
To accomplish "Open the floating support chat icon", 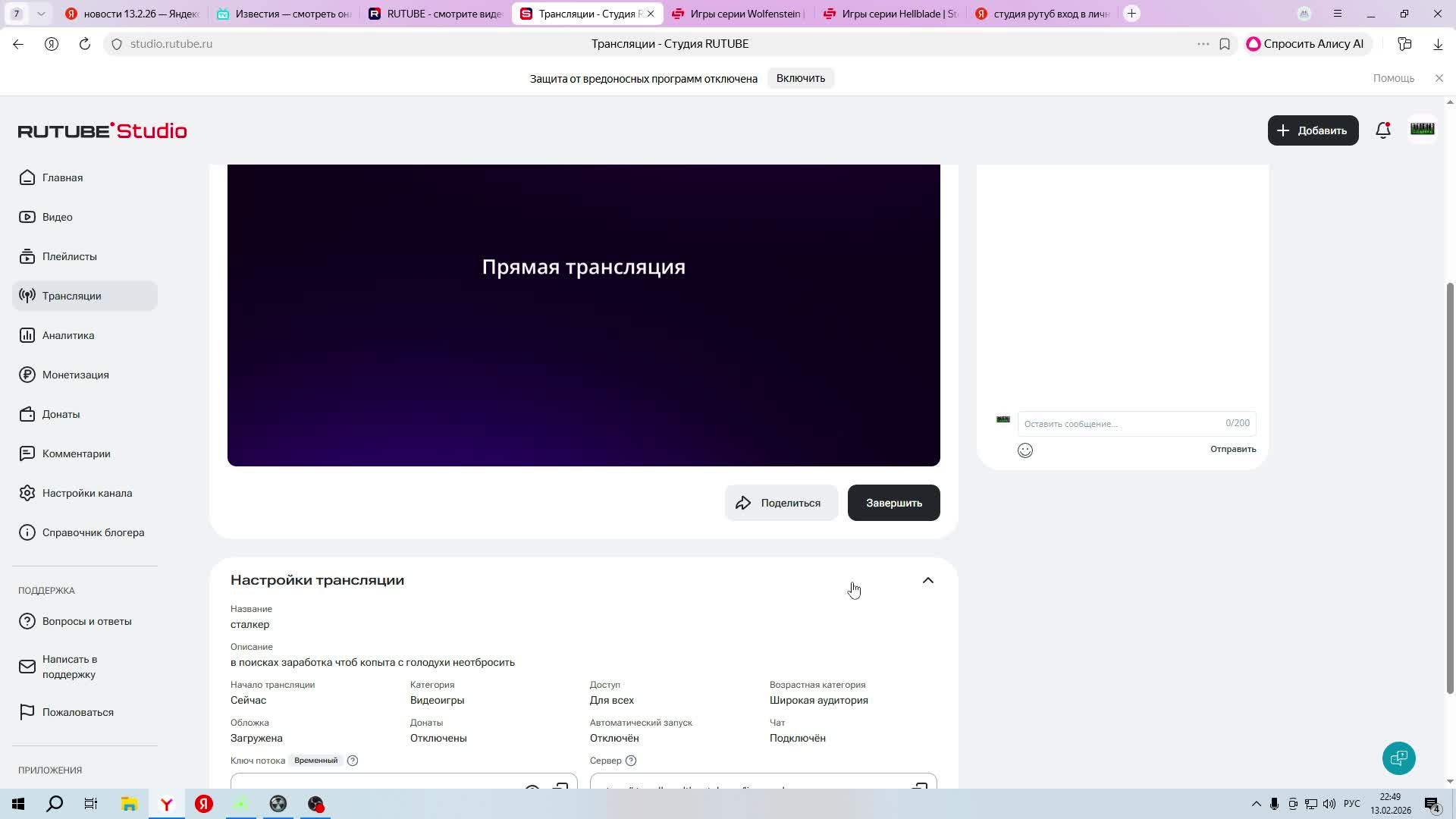I will (1398, 758).
